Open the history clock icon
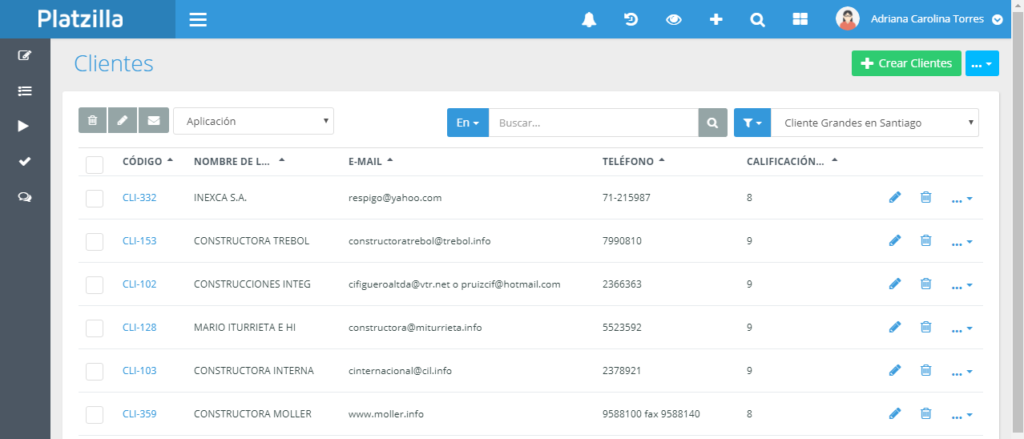The image size is (1024, 439). pyautogui.click(x=631, y=19)
